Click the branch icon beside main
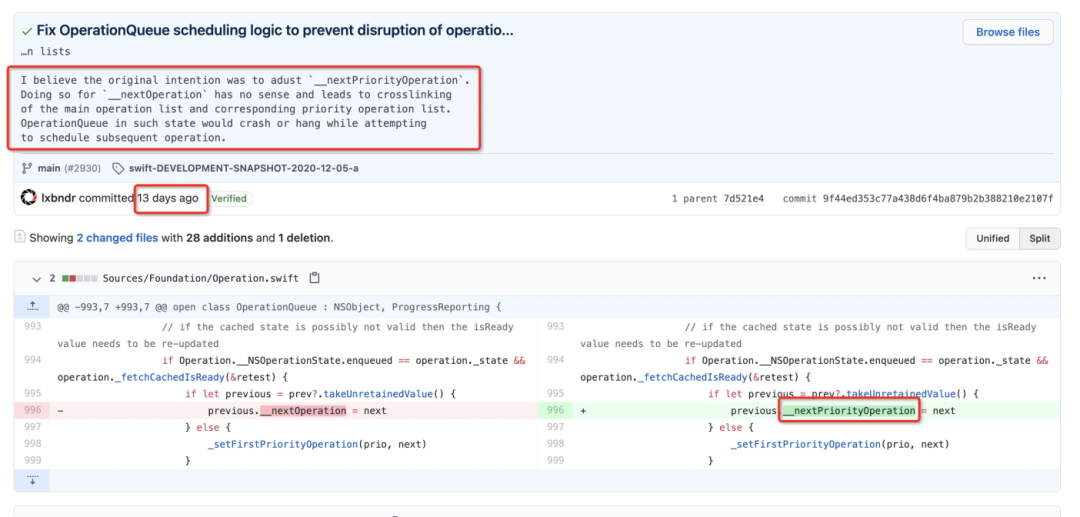 click(x=28, y=168)
